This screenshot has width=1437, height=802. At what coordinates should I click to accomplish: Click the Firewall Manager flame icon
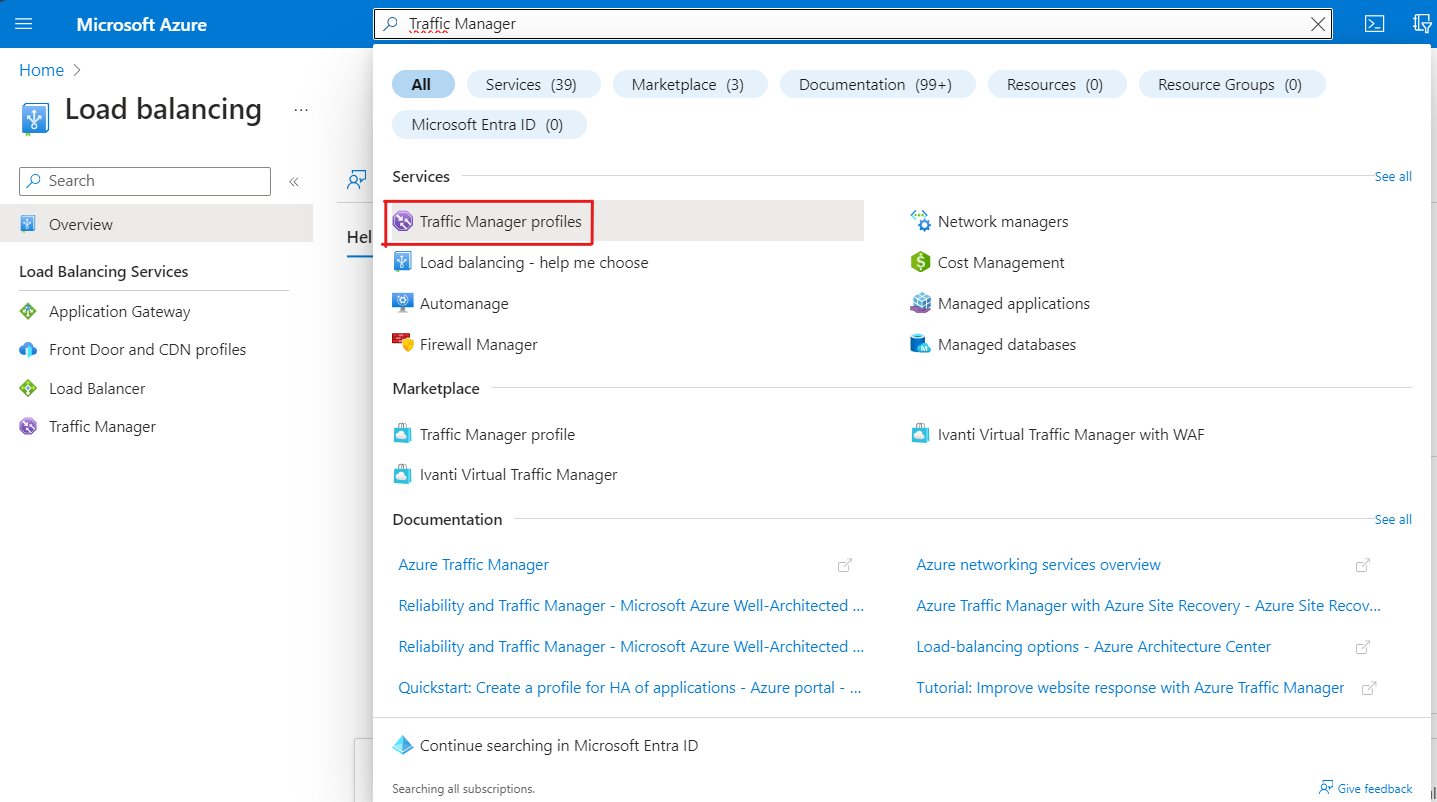click(403, 343)
